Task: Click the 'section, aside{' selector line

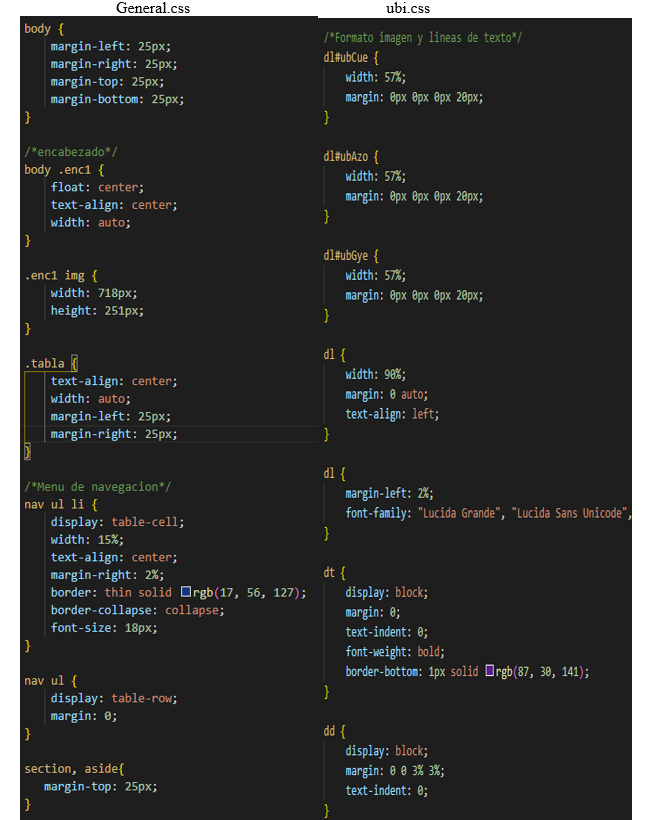Action: (74, 769)
